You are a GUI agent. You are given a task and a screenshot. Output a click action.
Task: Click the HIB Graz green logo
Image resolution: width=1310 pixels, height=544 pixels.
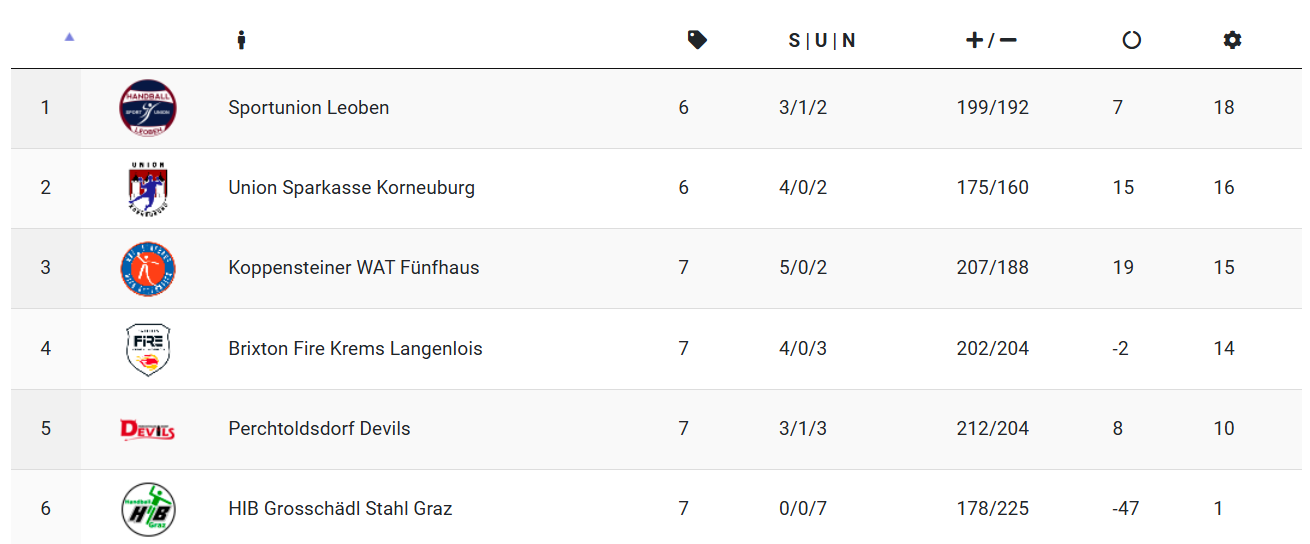(148, 509)
